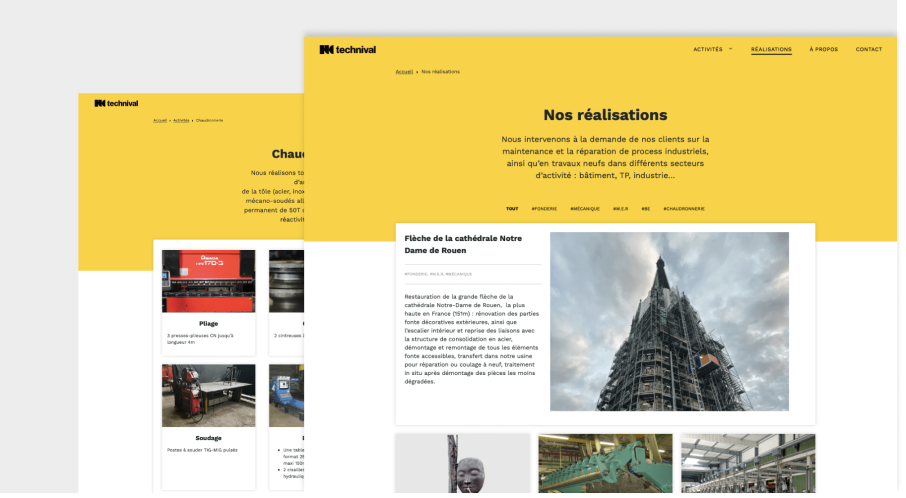Viewport: 906px width, 498px height.
Task: Click the Activités breadcrumb on the Chaudronnerie page
Action: [x=181, y=120]
